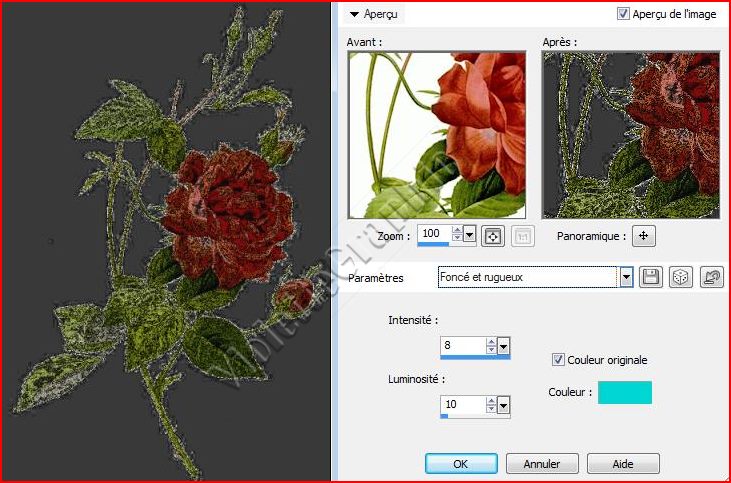Open the Zoom dropdown arrow
This screenshot has height=483, width=731.
point(470,234)
